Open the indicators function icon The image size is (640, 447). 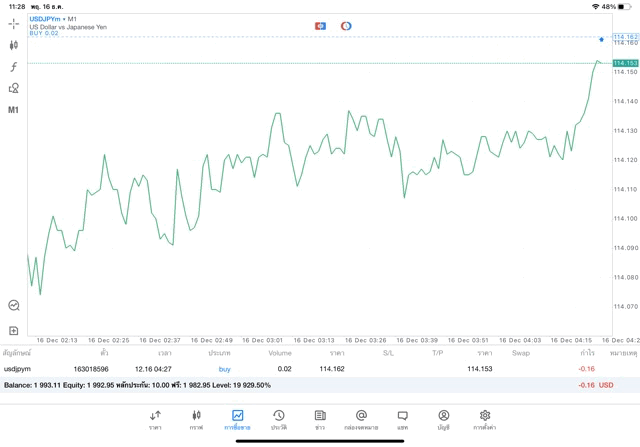(14, 67)
